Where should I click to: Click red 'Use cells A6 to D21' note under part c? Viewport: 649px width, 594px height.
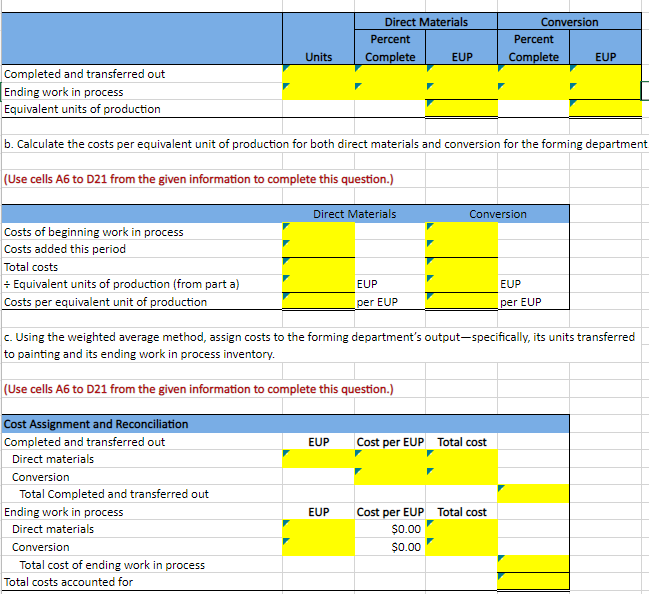pos(199,389)
